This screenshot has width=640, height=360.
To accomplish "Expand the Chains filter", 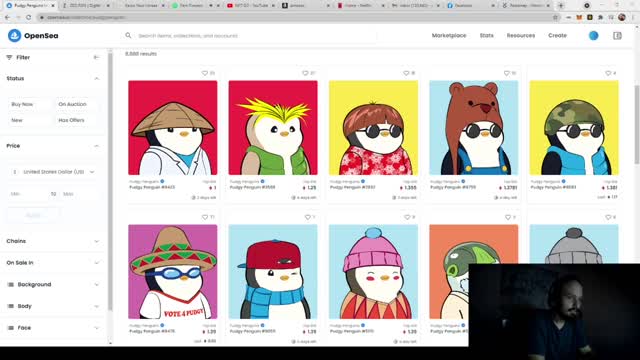I will pyautogui.click(x=53, y=241).
